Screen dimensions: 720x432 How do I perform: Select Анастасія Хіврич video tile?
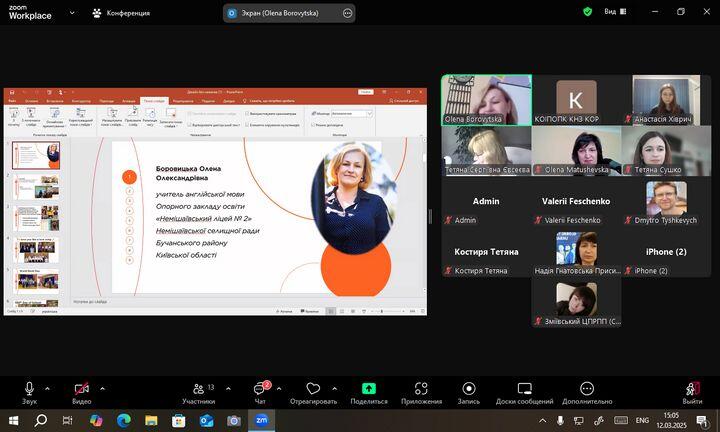click(666, 100)
